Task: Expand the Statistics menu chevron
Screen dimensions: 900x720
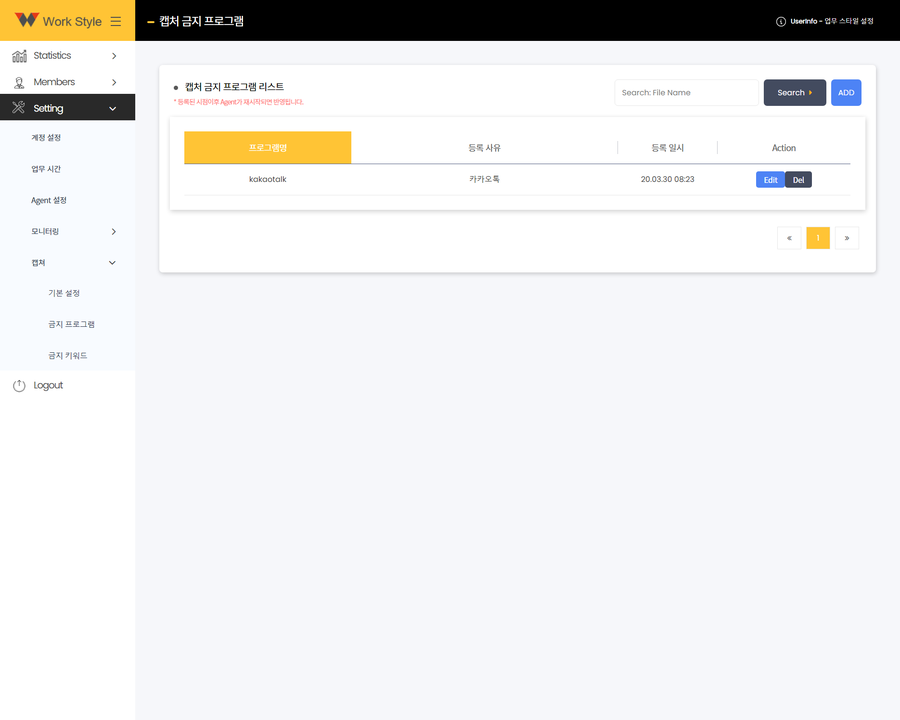Action: 114,56
